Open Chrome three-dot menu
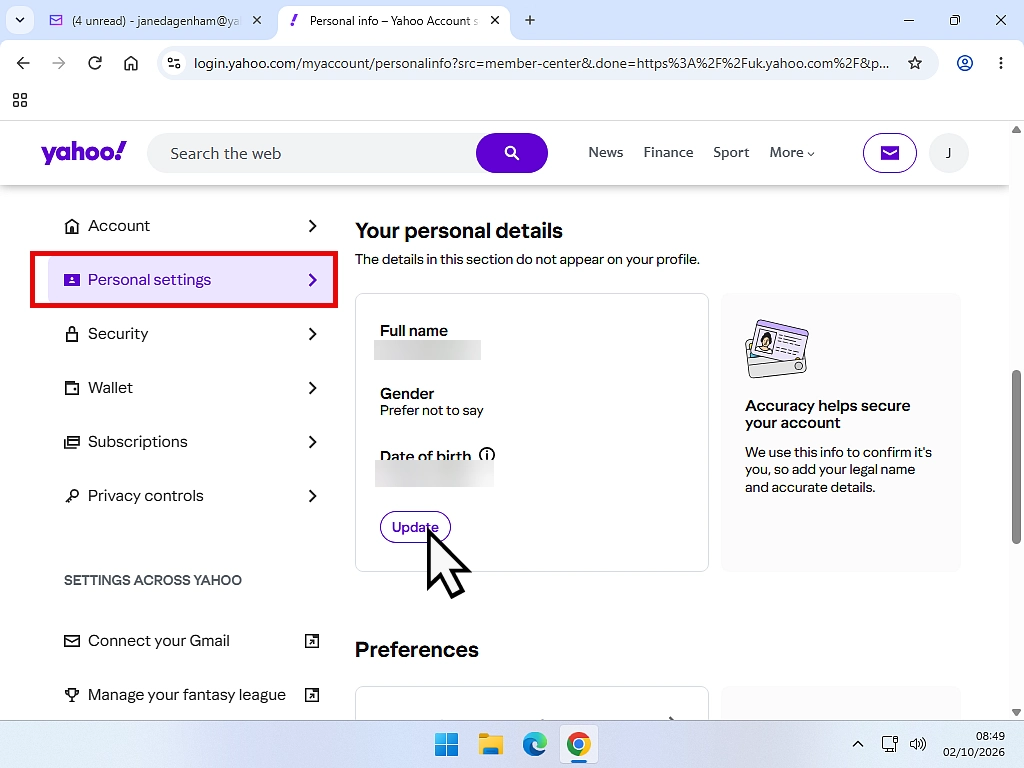 click(1000, 63)
